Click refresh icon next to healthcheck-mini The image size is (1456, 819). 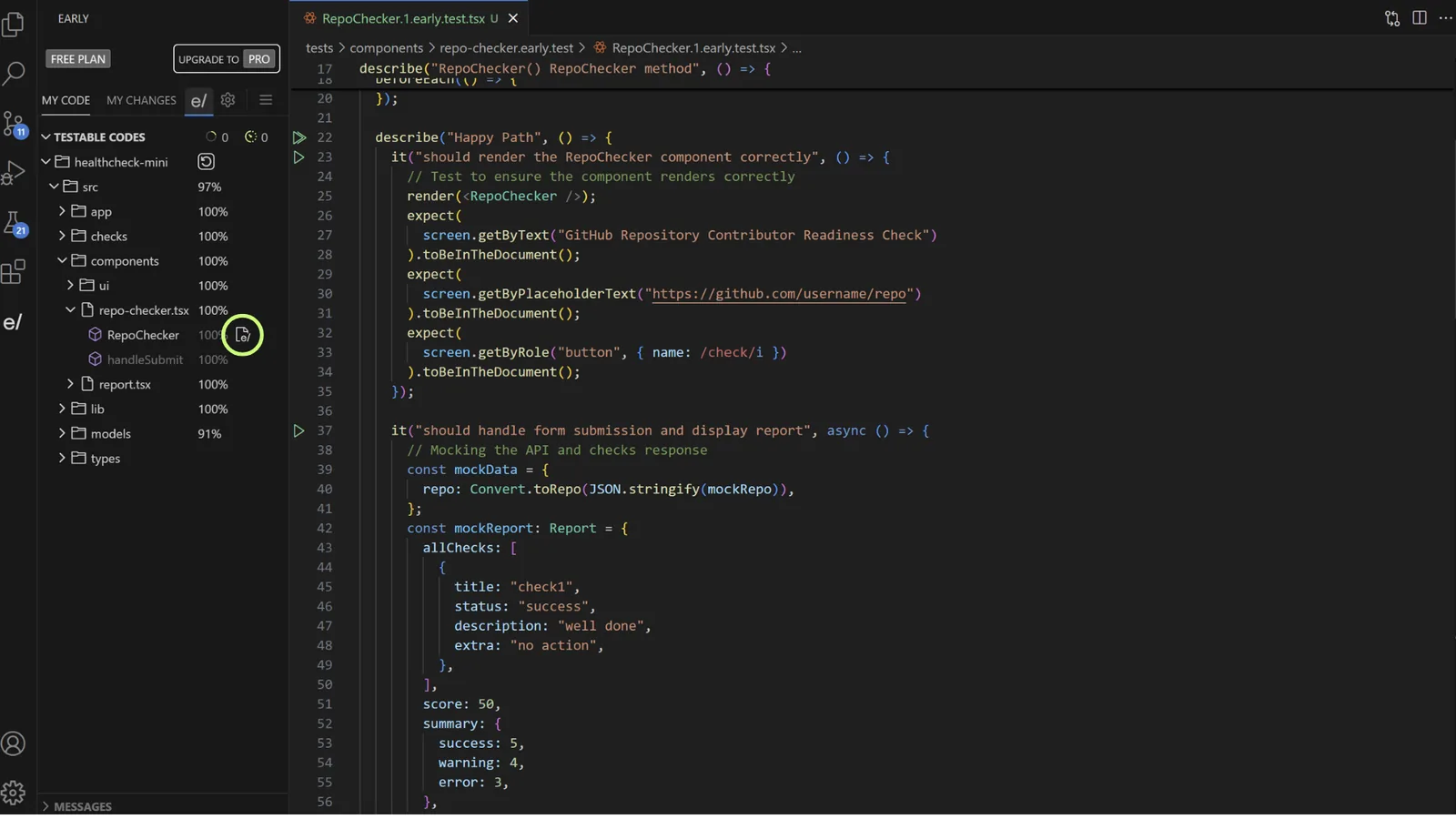click(x=207, y=162)
